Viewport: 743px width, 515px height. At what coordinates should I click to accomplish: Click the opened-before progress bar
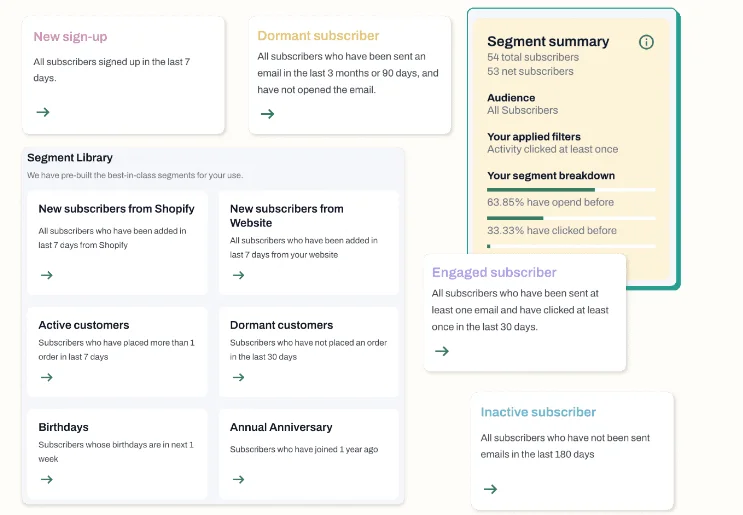pyautogui.click(x=571, y=190)
